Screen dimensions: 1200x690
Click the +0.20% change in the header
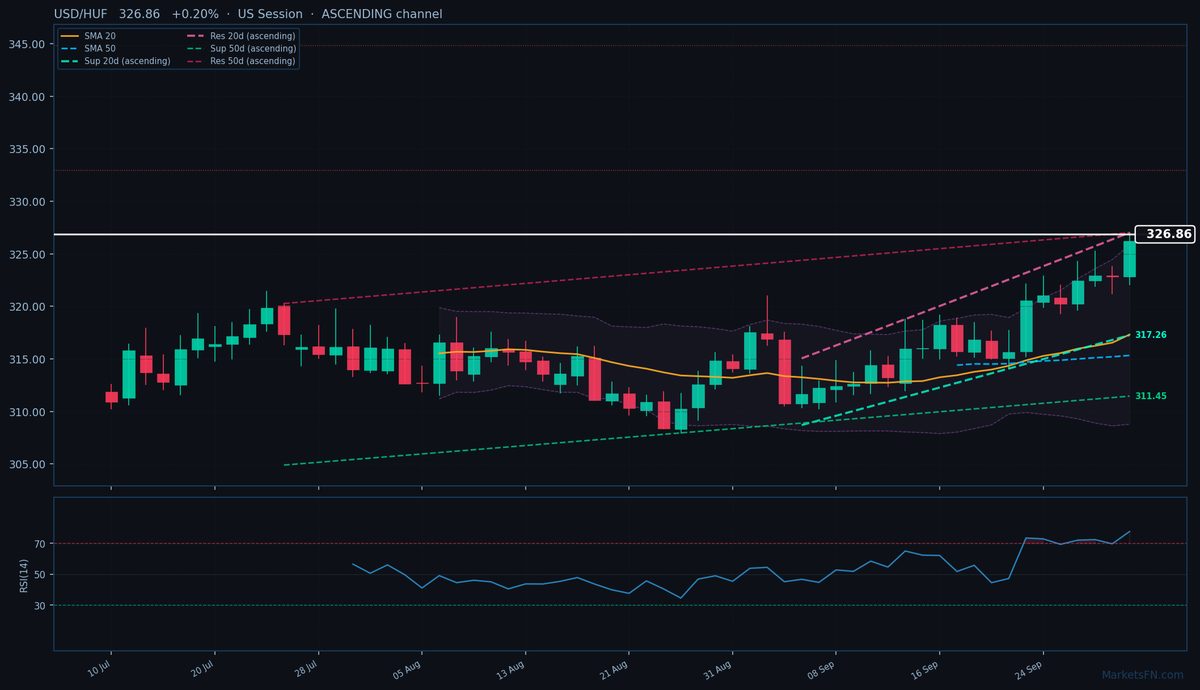[195, 14]
